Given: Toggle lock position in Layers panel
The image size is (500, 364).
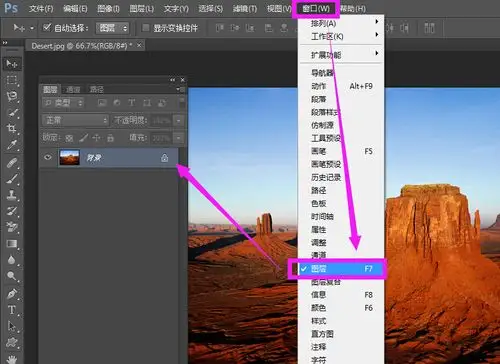Looking at the screenshot, I should pos(96,137).
